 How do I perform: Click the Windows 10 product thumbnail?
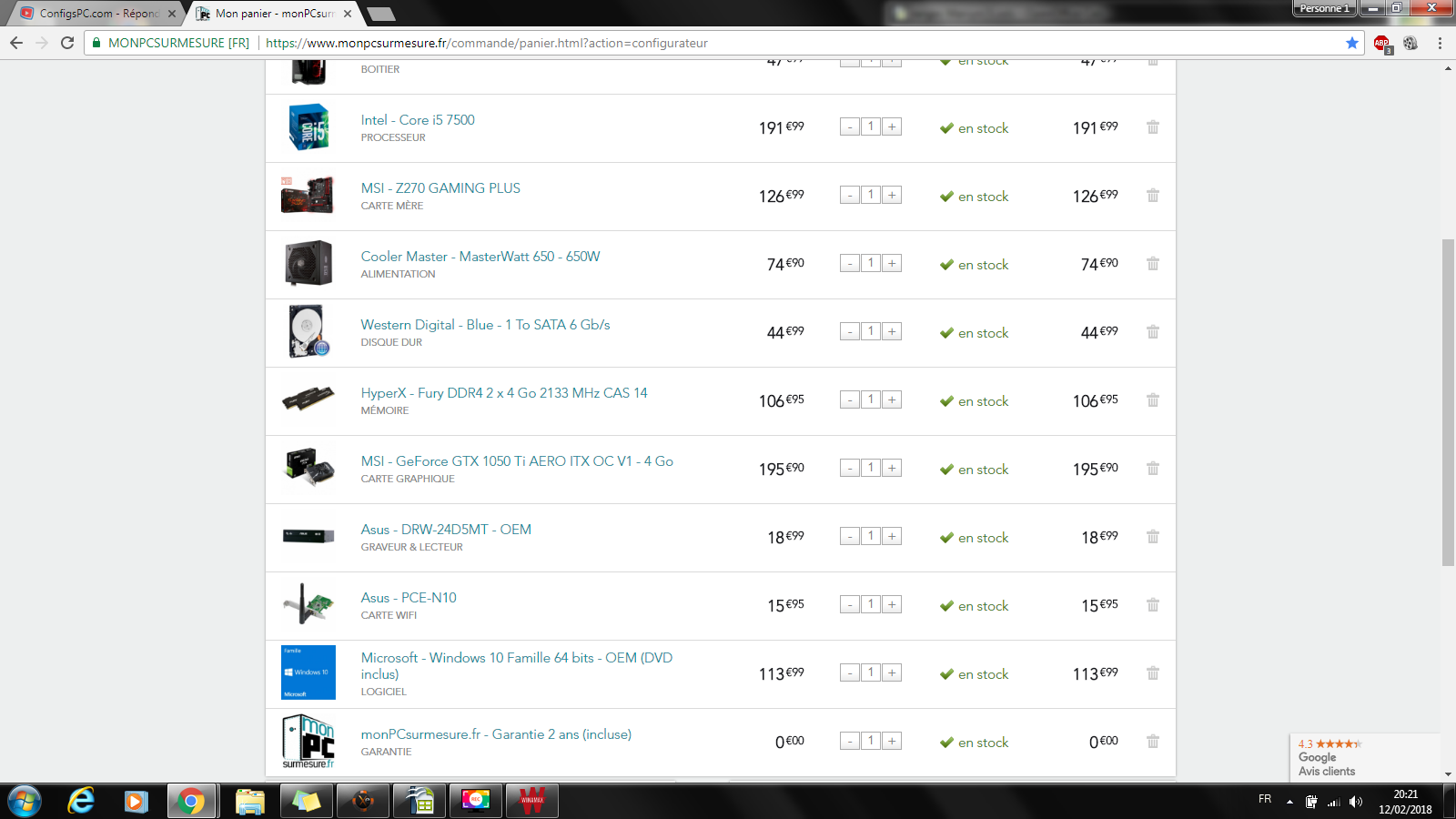[308, 672]
